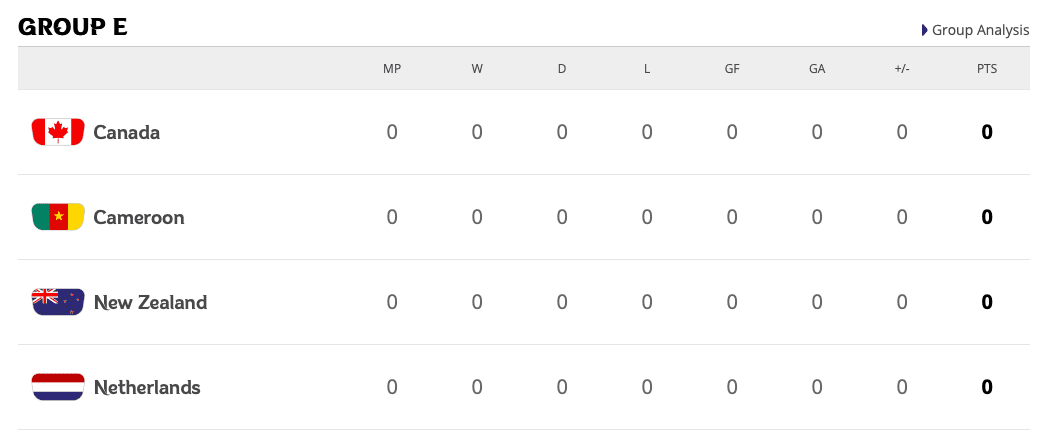The image size is (1050, 445).
Task: Select the Cameroon team name
Action: coord(139,217)
